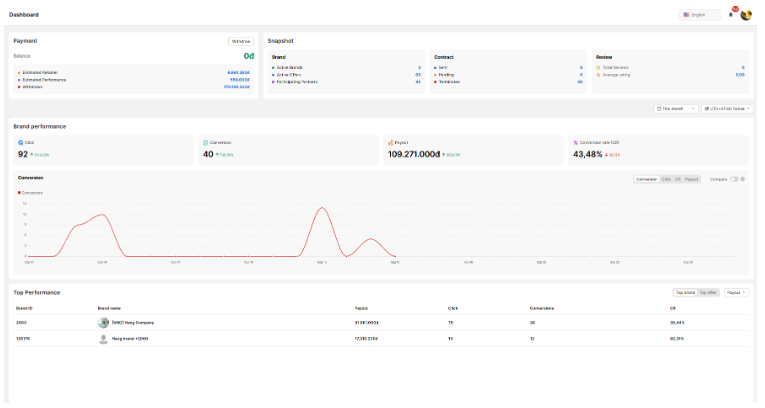The image size is (765, 408).
Task: Toggle the Compare switch
Action: (734, 179)
